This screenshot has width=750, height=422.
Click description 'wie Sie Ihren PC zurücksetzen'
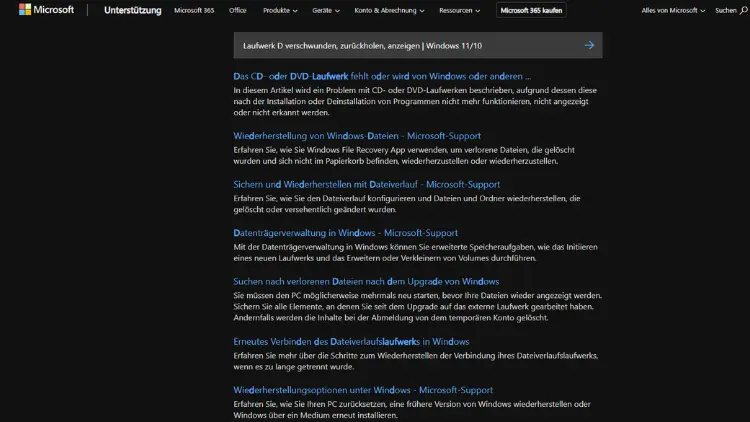pyautogui.click(x=412, y=410)
